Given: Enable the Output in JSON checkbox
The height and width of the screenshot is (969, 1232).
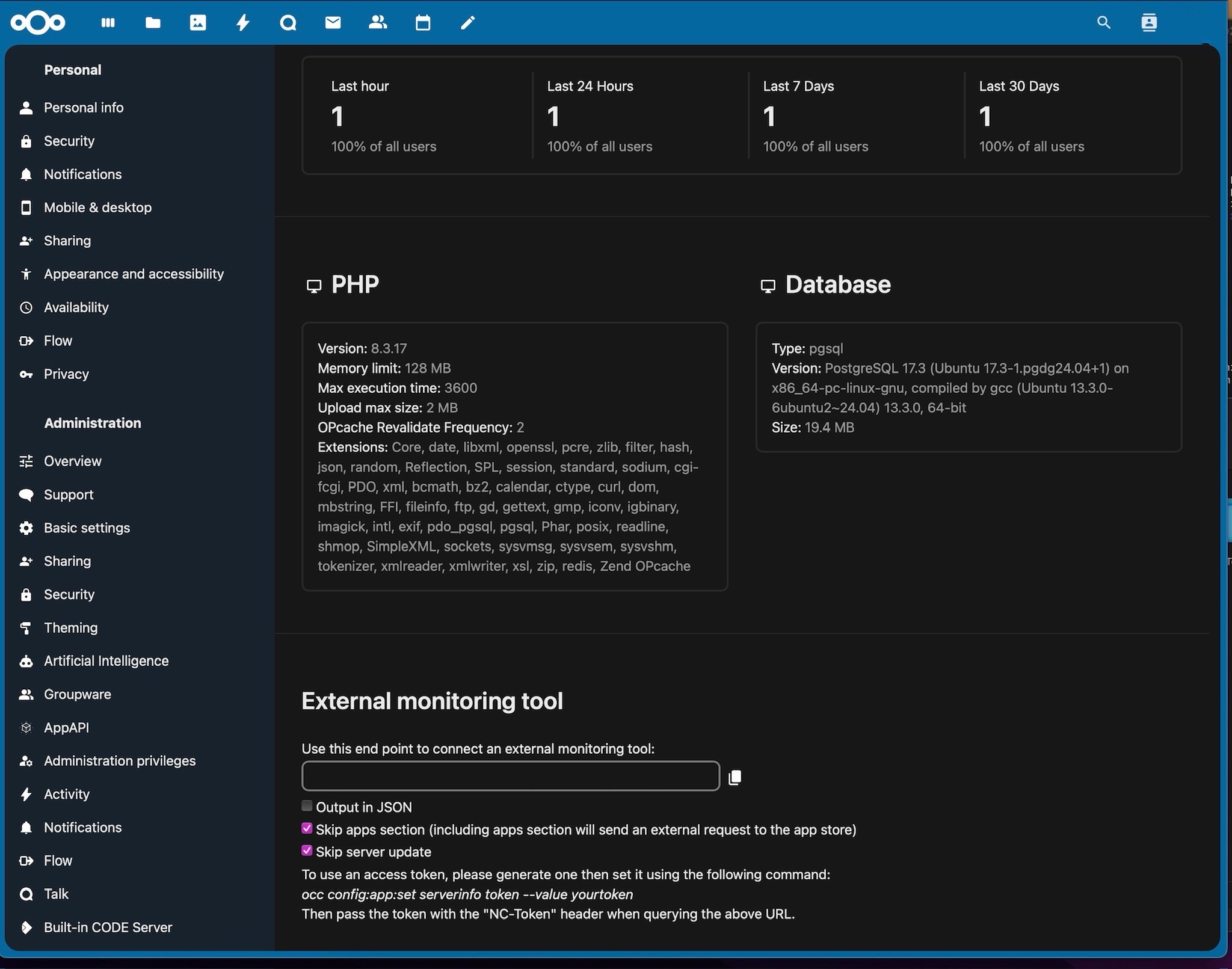Looking at the screenshot, I should tap(307, 806).
